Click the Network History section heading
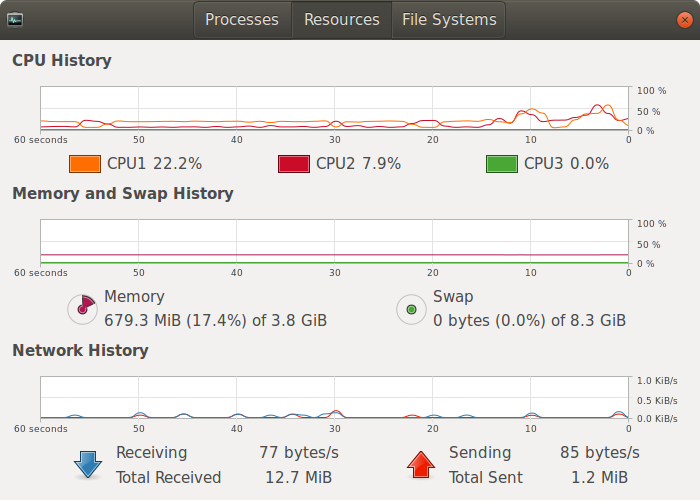 [x=80, y=351]
